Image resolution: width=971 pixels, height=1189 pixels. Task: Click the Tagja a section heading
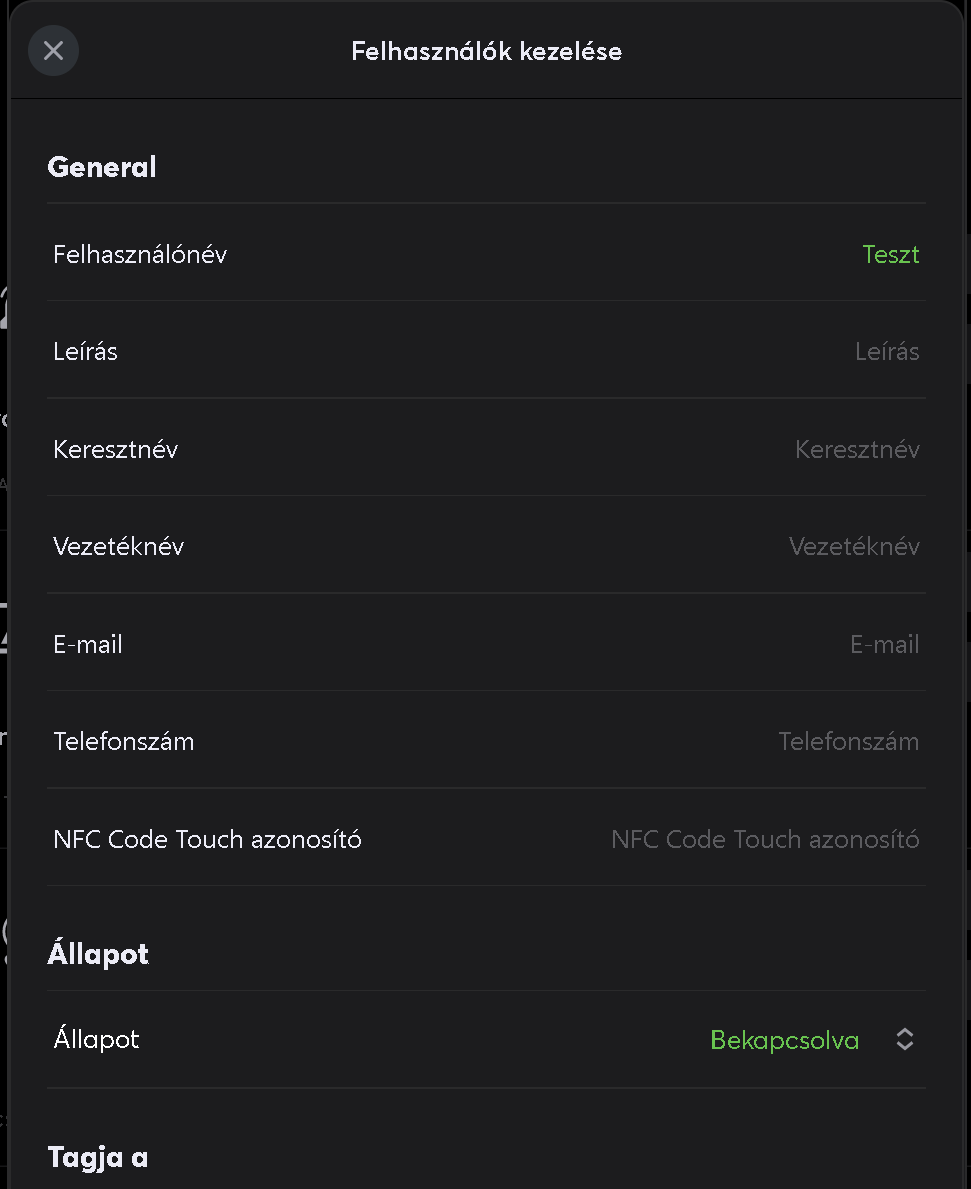98,1158
